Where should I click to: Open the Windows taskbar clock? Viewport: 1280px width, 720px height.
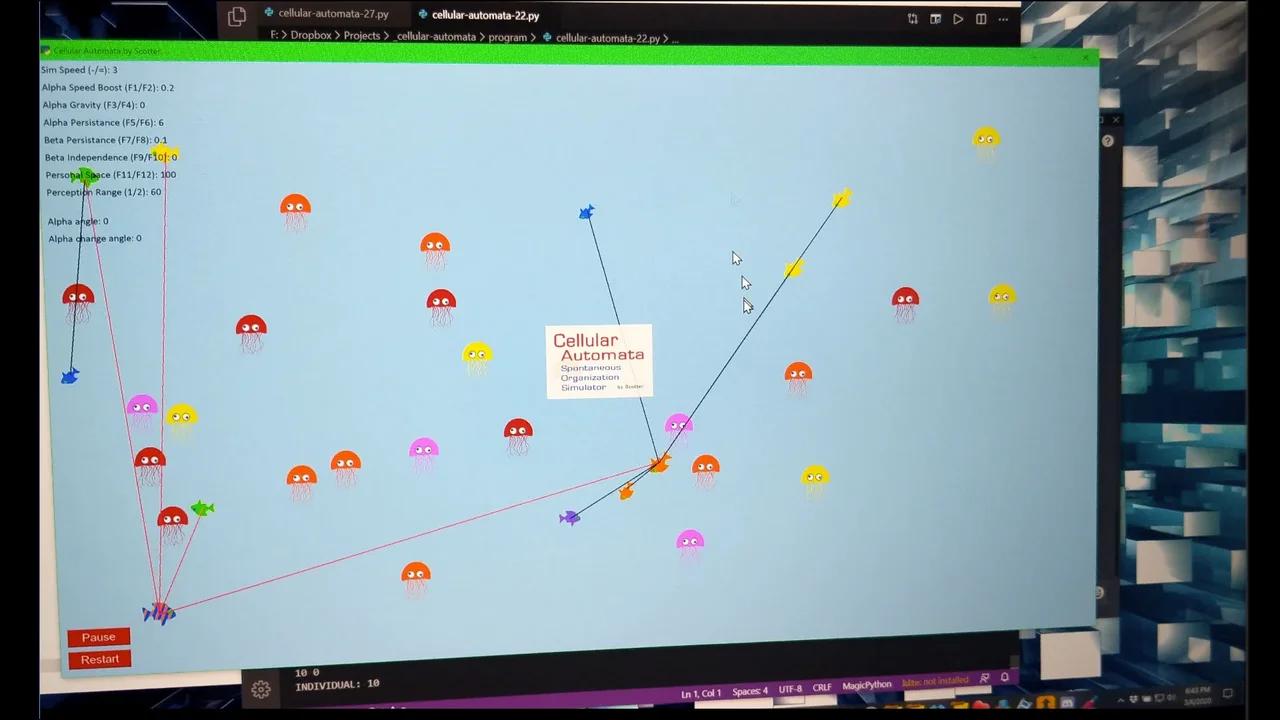click(x=1197, y=695)
